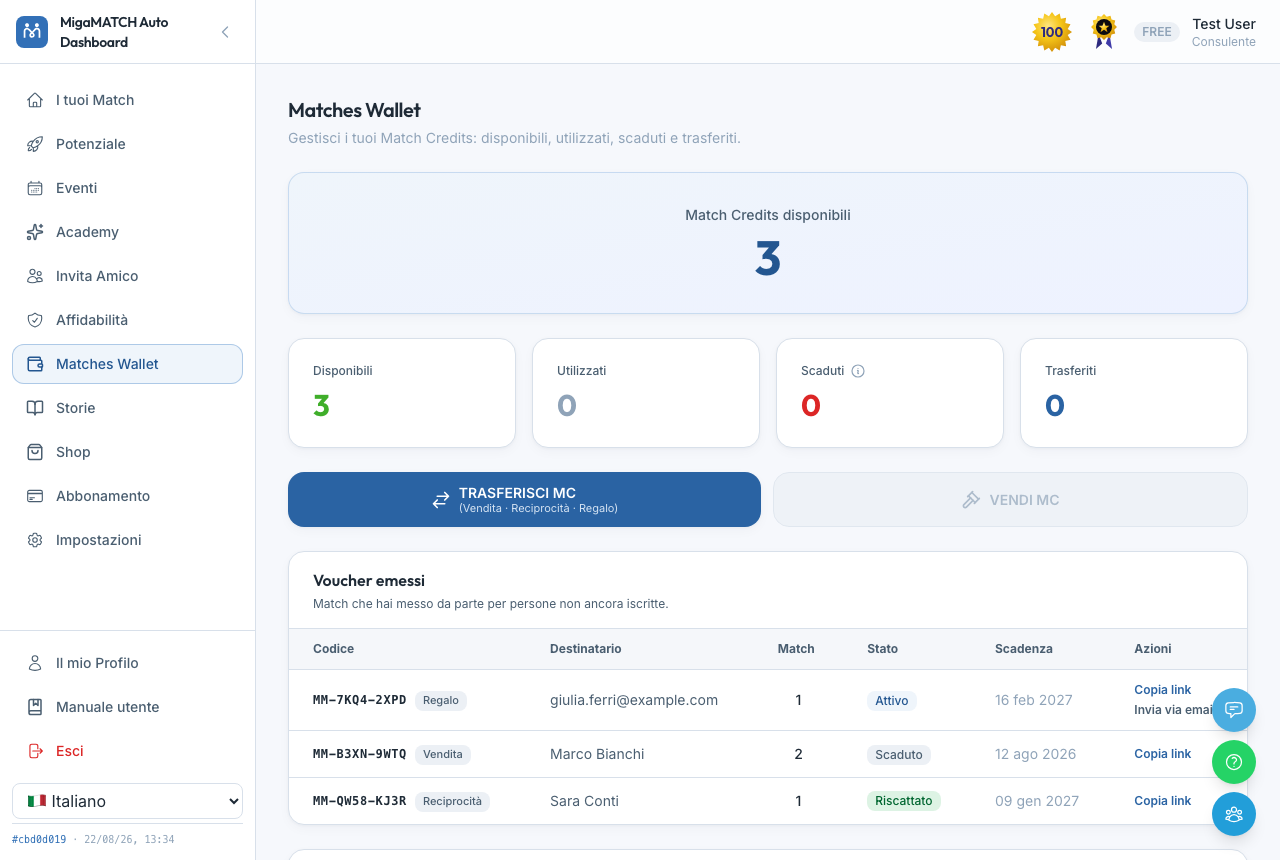
Task: Click the Disponibili stat card
Action: (402, 393)
